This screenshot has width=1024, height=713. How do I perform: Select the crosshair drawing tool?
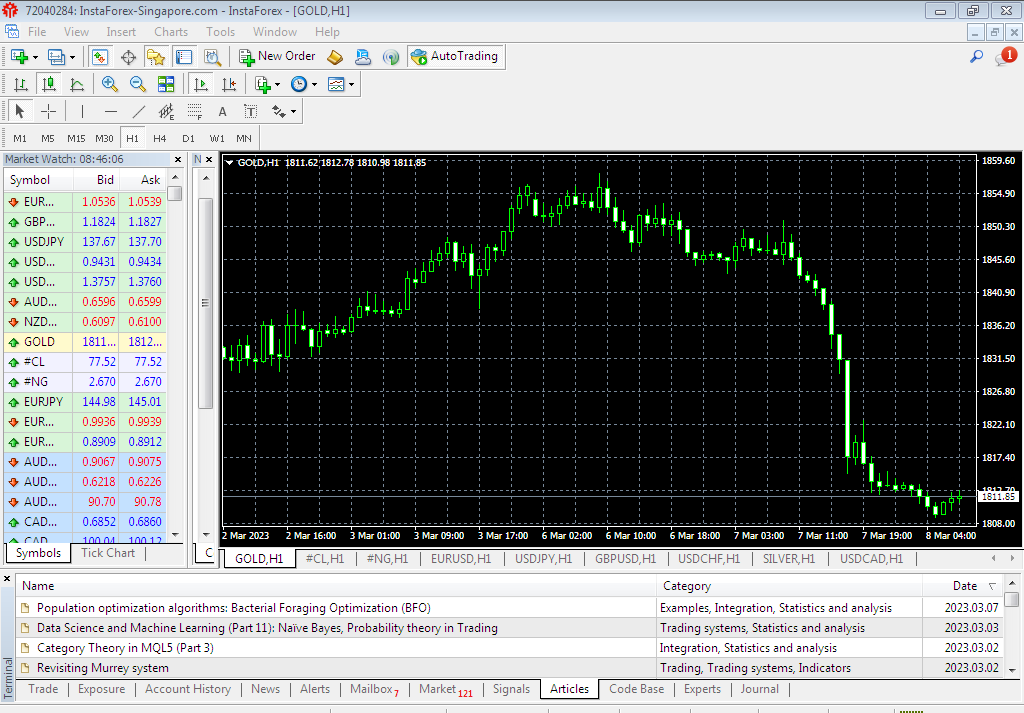click(x=48, y=112)
